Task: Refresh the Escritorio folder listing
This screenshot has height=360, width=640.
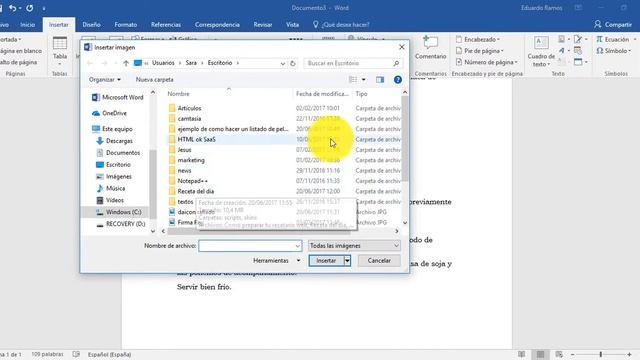Action: pos(293,63)
